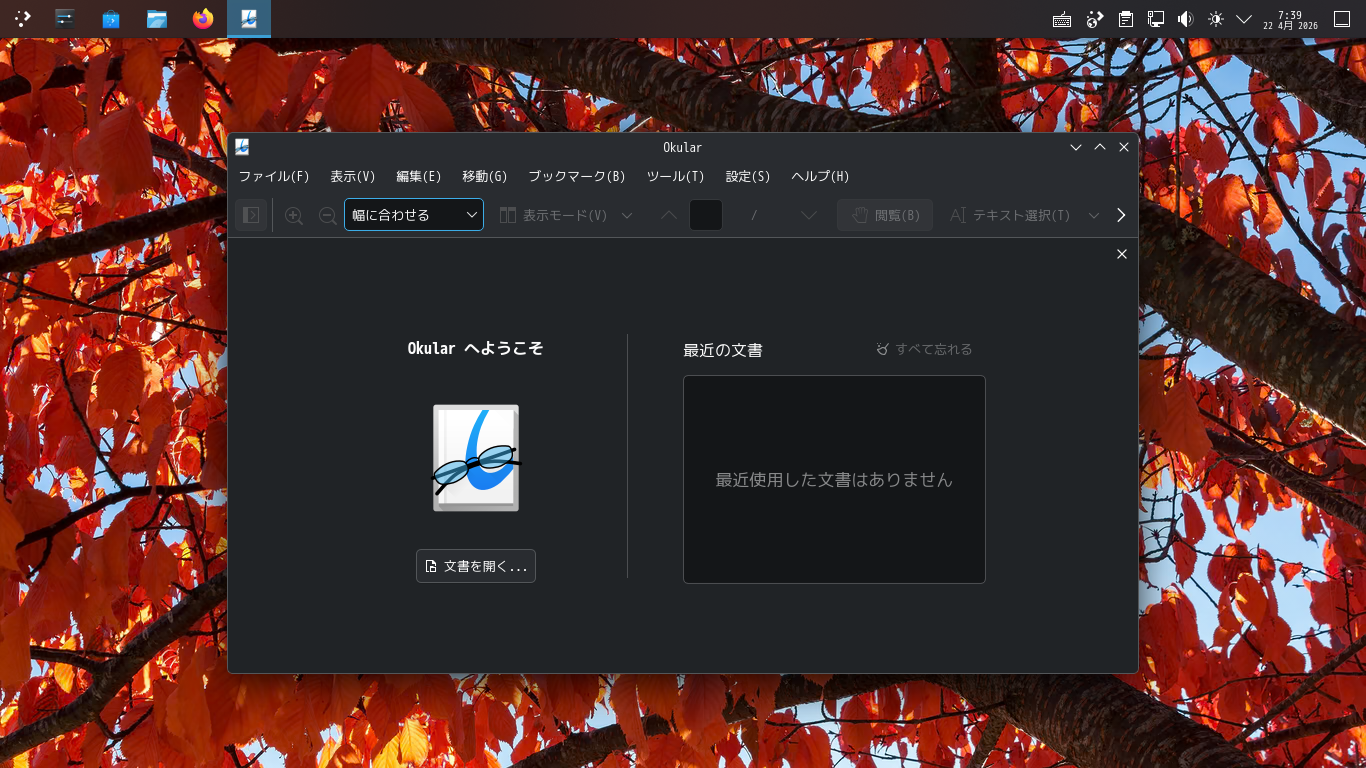Open the ファイル(F) menu

click(x=274, y=176)
